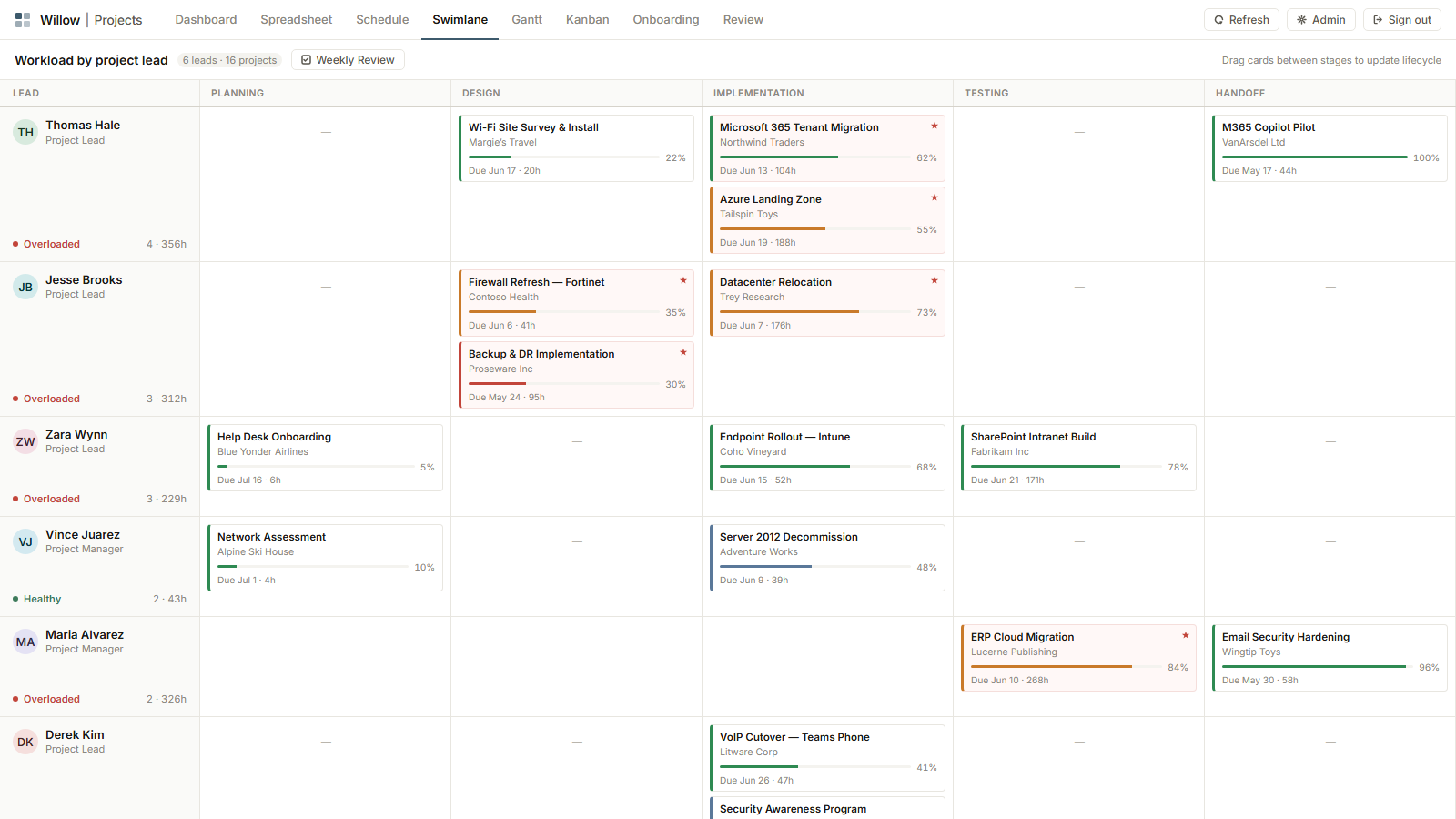Click the 'Due Jun 13 · 104h' text
The height and width of the screenshot is (819, 1456).
tap(758, 171)
